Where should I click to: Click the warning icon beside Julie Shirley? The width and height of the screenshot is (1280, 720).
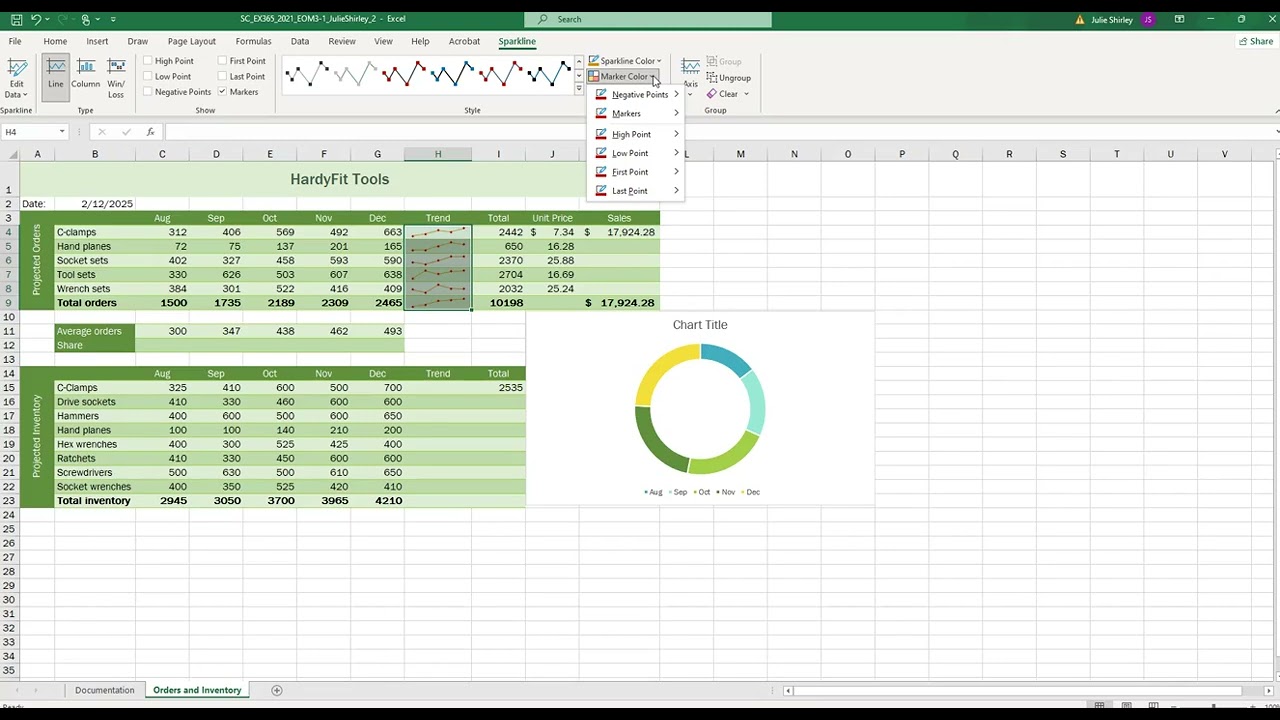(x=1080, y=19)
